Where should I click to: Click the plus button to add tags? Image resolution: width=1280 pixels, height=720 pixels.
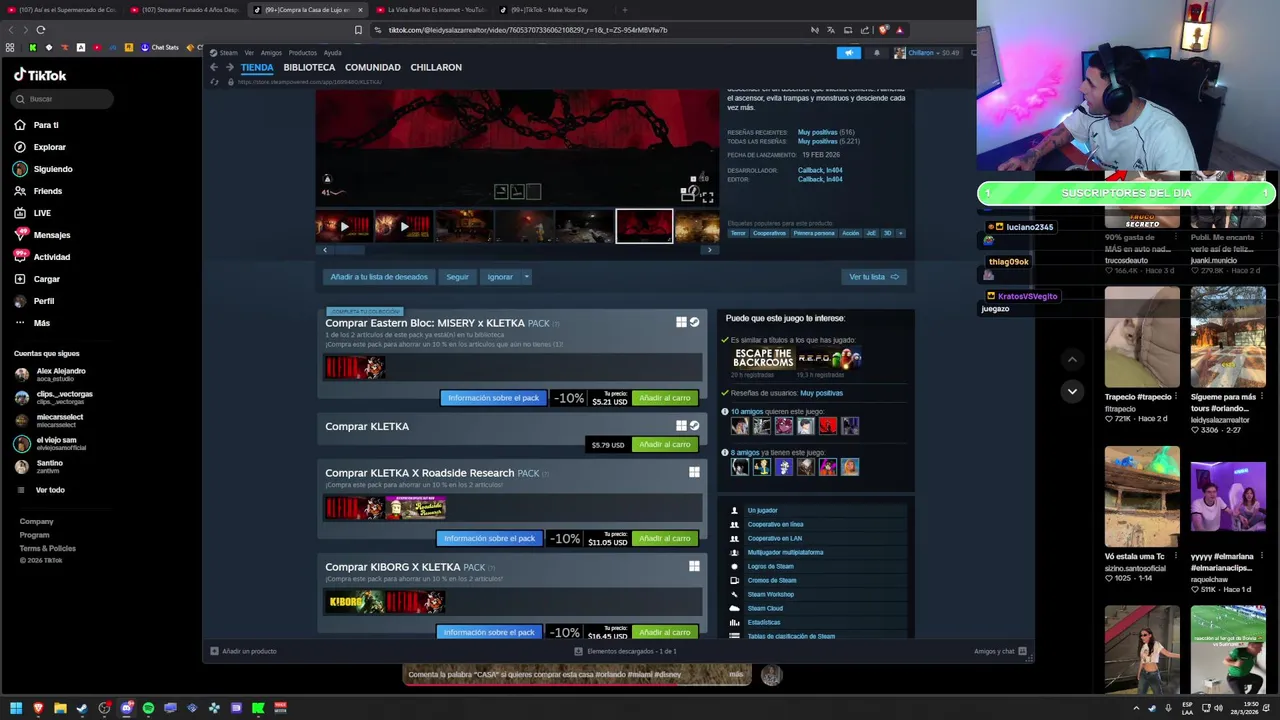900,233
